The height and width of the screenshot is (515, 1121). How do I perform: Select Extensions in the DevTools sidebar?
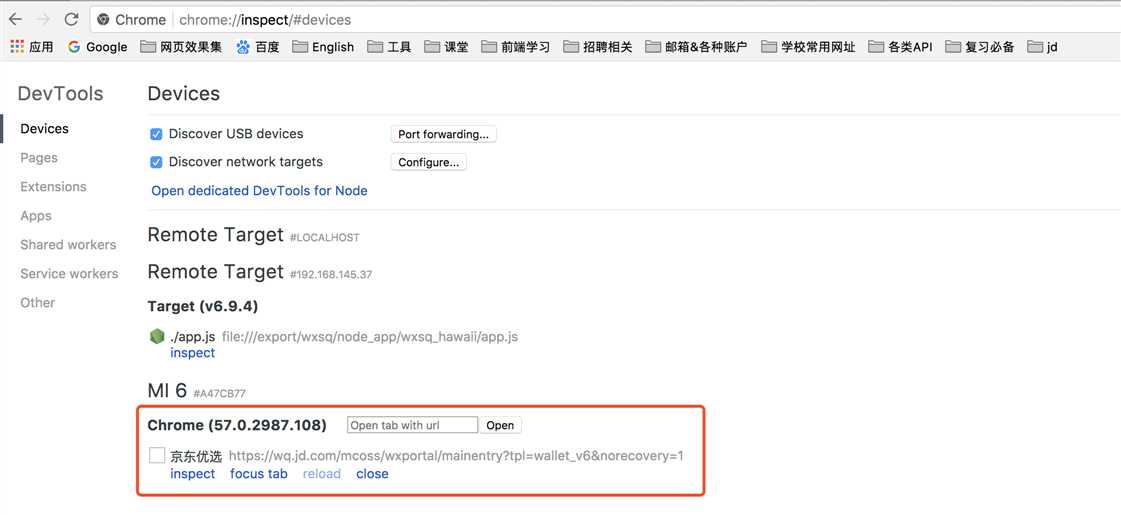pos(53,187)
